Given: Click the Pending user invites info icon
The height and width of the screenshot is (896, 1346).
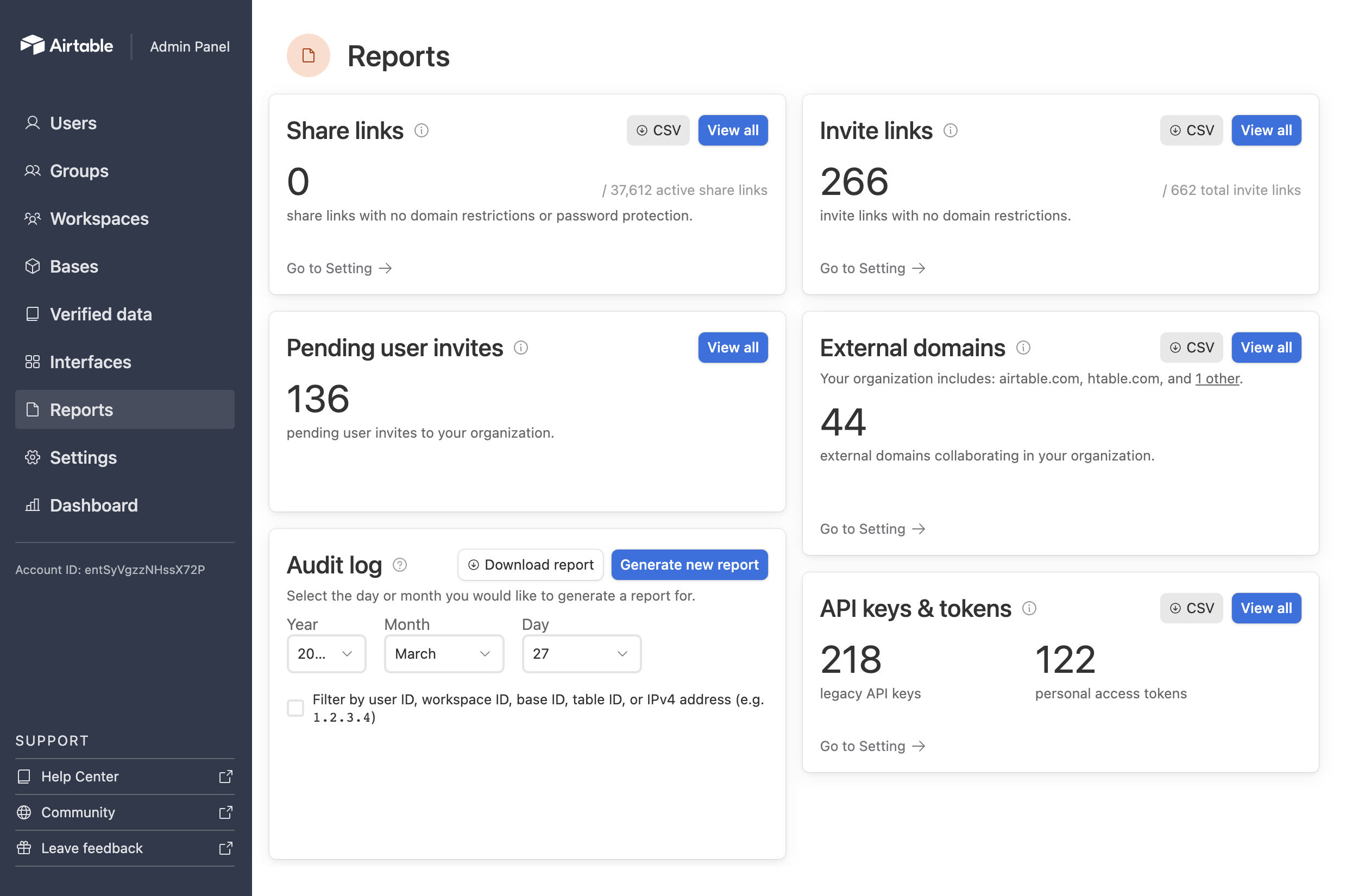Looking at the screenshot, I should (521, 348).
